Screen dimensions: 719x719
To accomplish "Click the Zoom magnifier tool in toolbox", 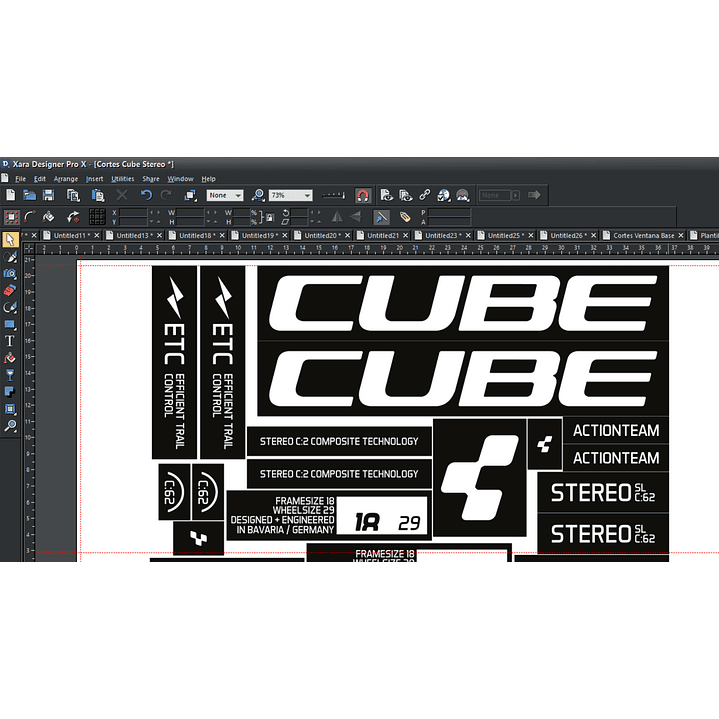I will [9, 426].
